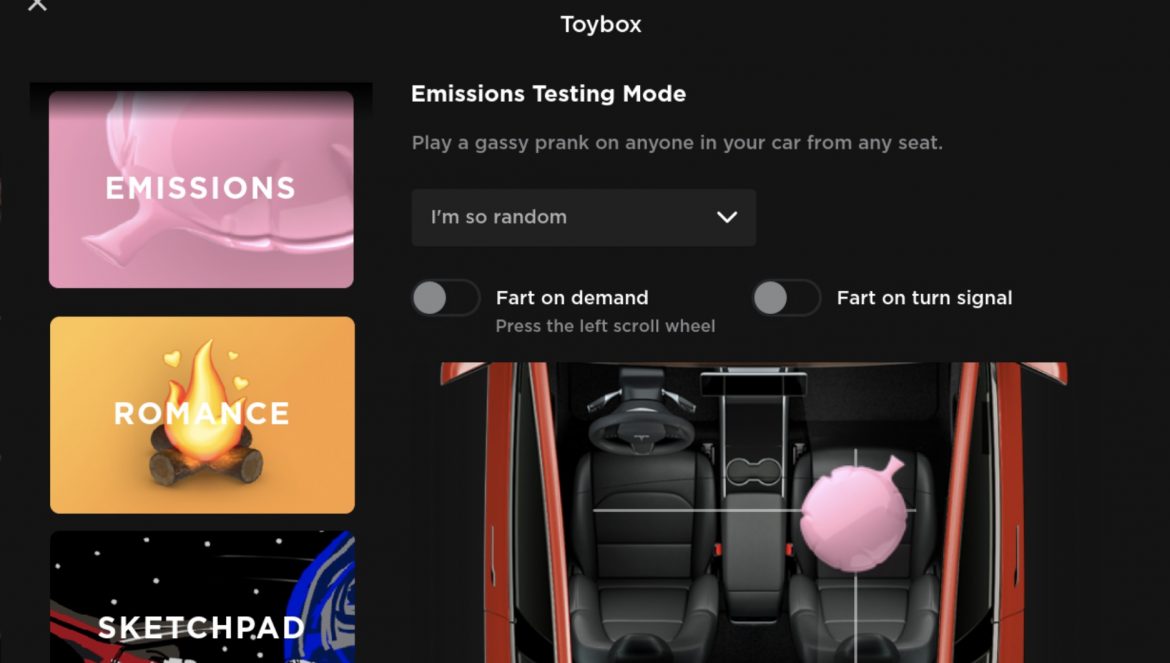
Task: Open the Sketchpad toy tile
Action: [202, 597]
